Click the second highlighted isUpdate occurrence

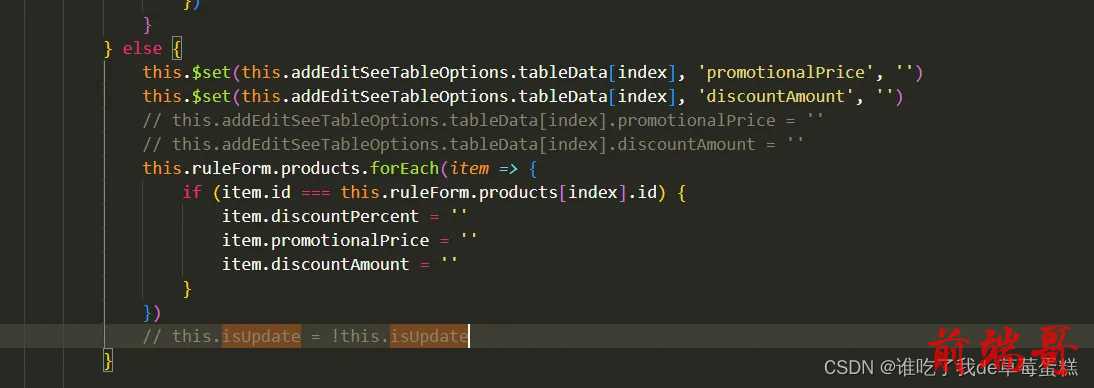tap(429, 336)
